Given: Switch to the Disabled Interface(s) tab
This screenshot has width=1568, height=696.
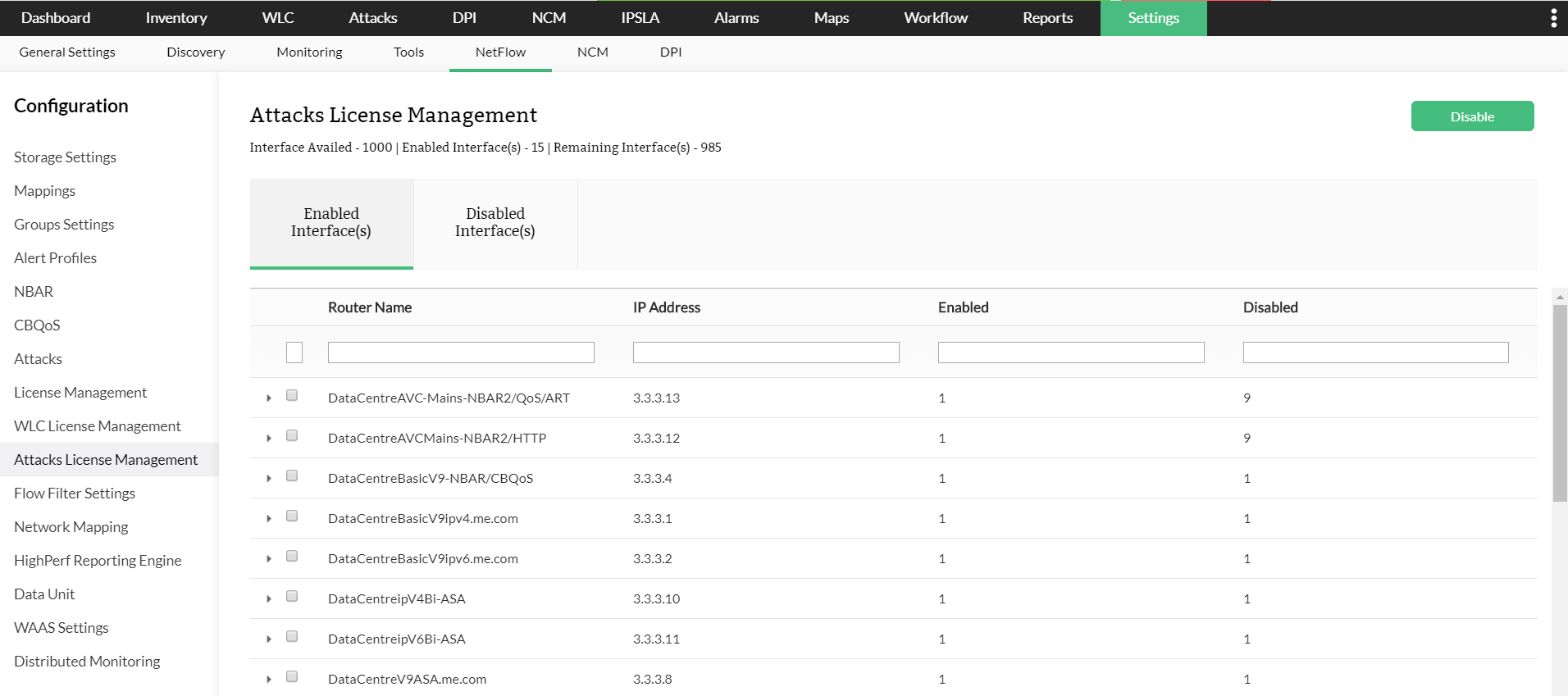Looking at the screenshot, I should [x=495, y=223].
